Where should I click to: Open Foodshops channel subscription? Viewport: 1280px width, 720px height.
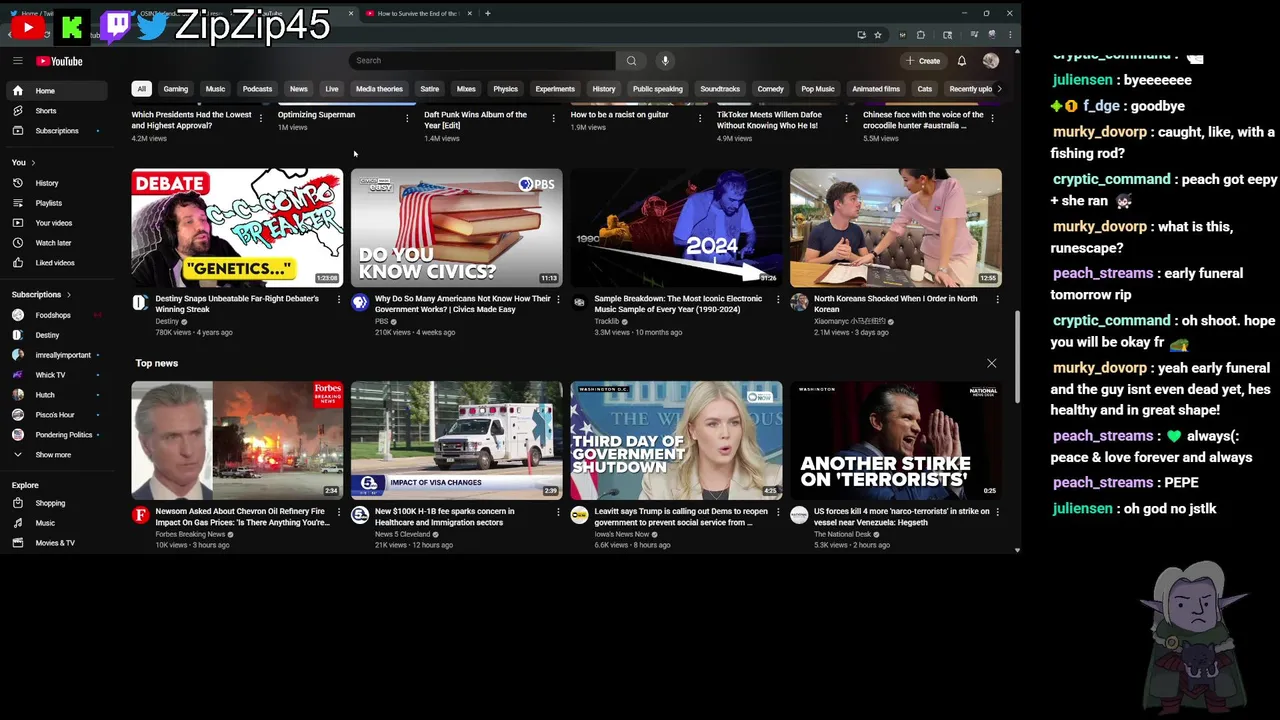pos(55,315)
